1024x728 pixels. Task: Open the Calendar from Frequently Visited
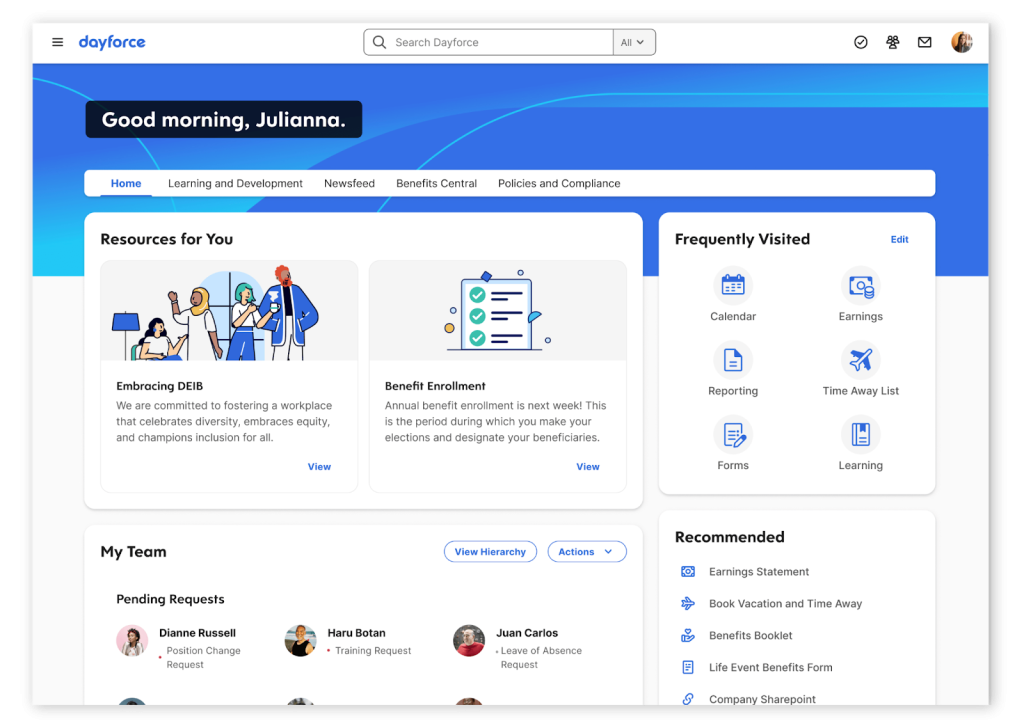[x=733, y=286]
